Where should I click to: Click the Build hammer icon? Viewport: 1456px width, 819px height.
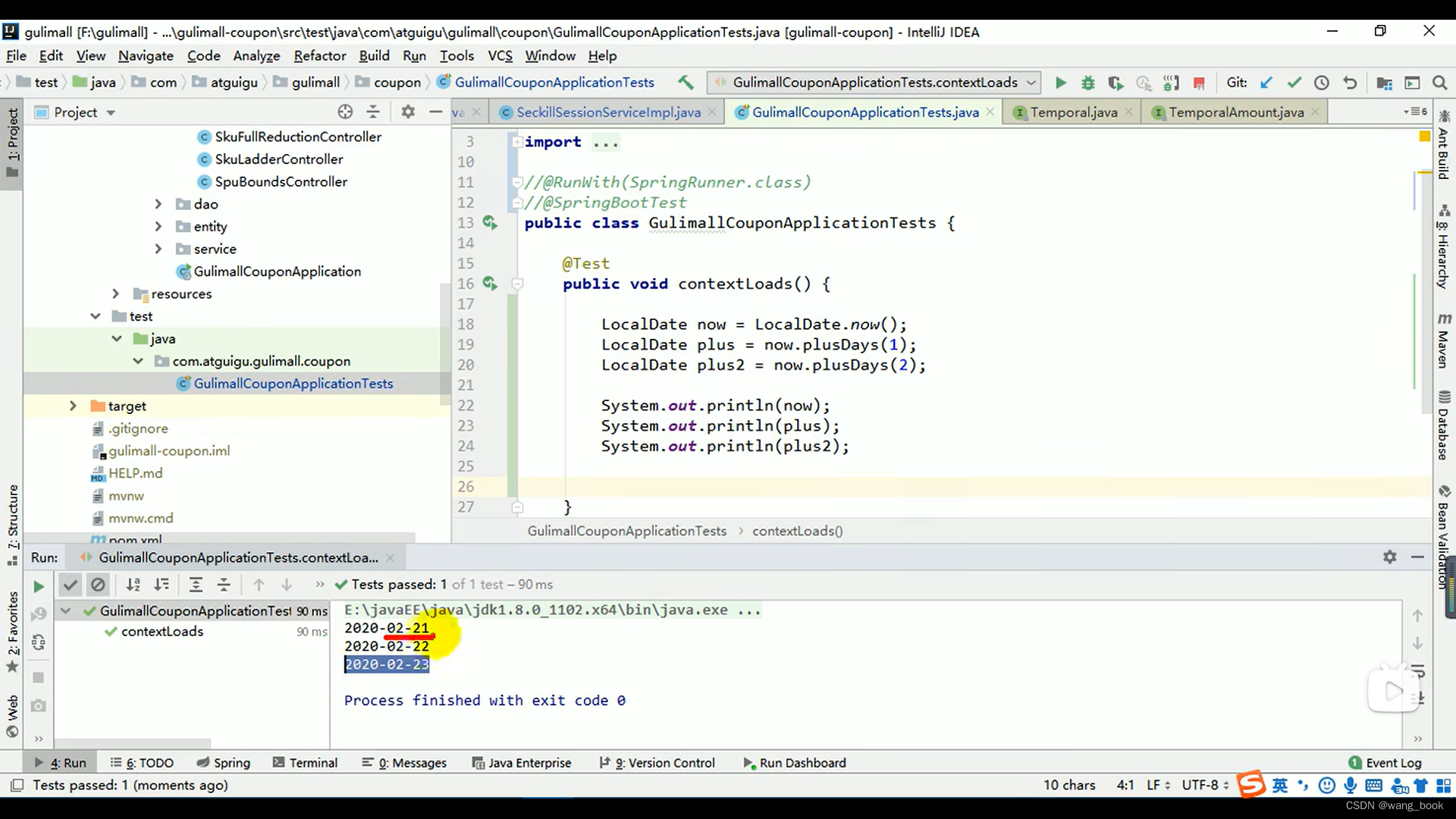point(686,82)
